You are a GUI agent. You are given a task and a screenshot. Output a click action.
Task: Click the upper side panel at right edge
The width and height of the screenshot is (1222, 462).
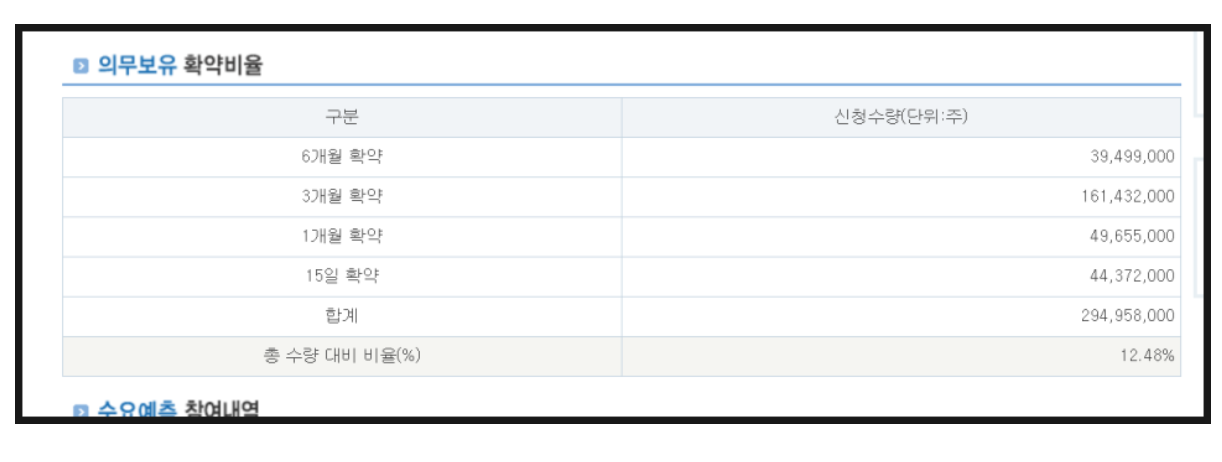point(1199,73)
